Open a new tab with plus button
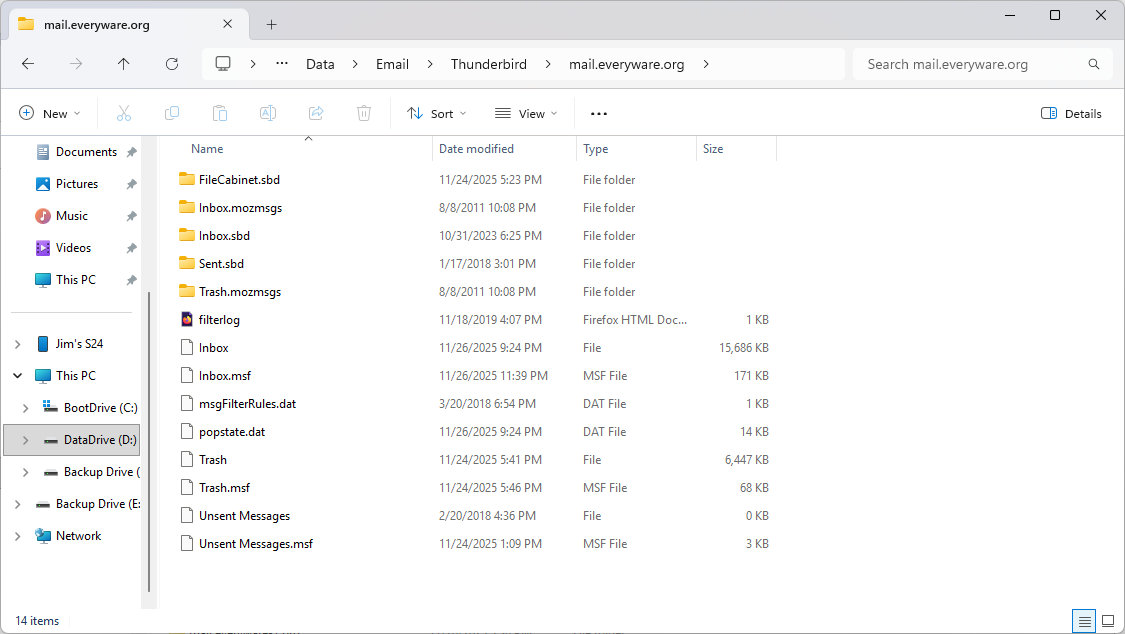 click(x=271, y=25)
